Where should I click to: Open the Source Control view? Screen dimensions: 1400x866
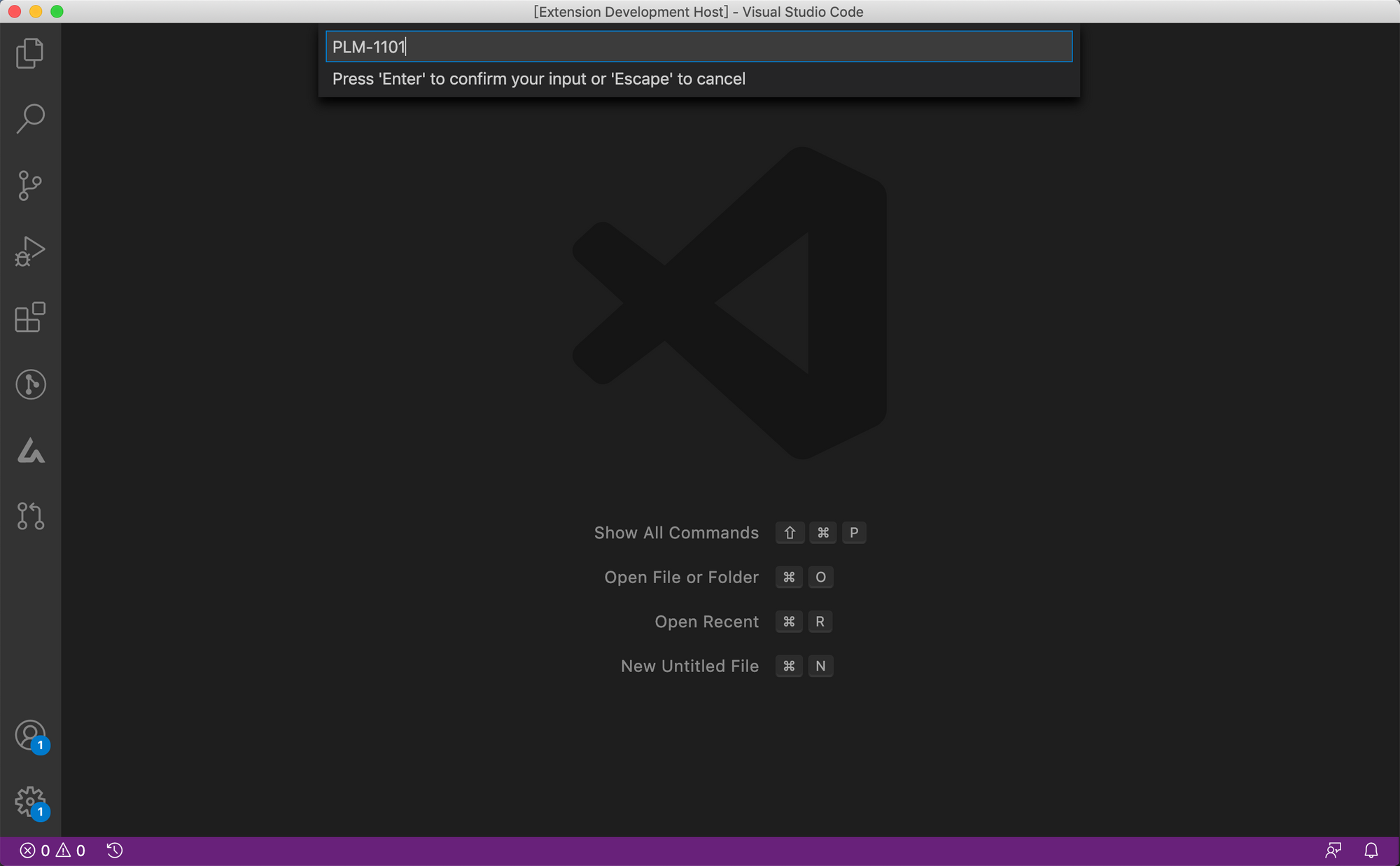tap(30, 186)
